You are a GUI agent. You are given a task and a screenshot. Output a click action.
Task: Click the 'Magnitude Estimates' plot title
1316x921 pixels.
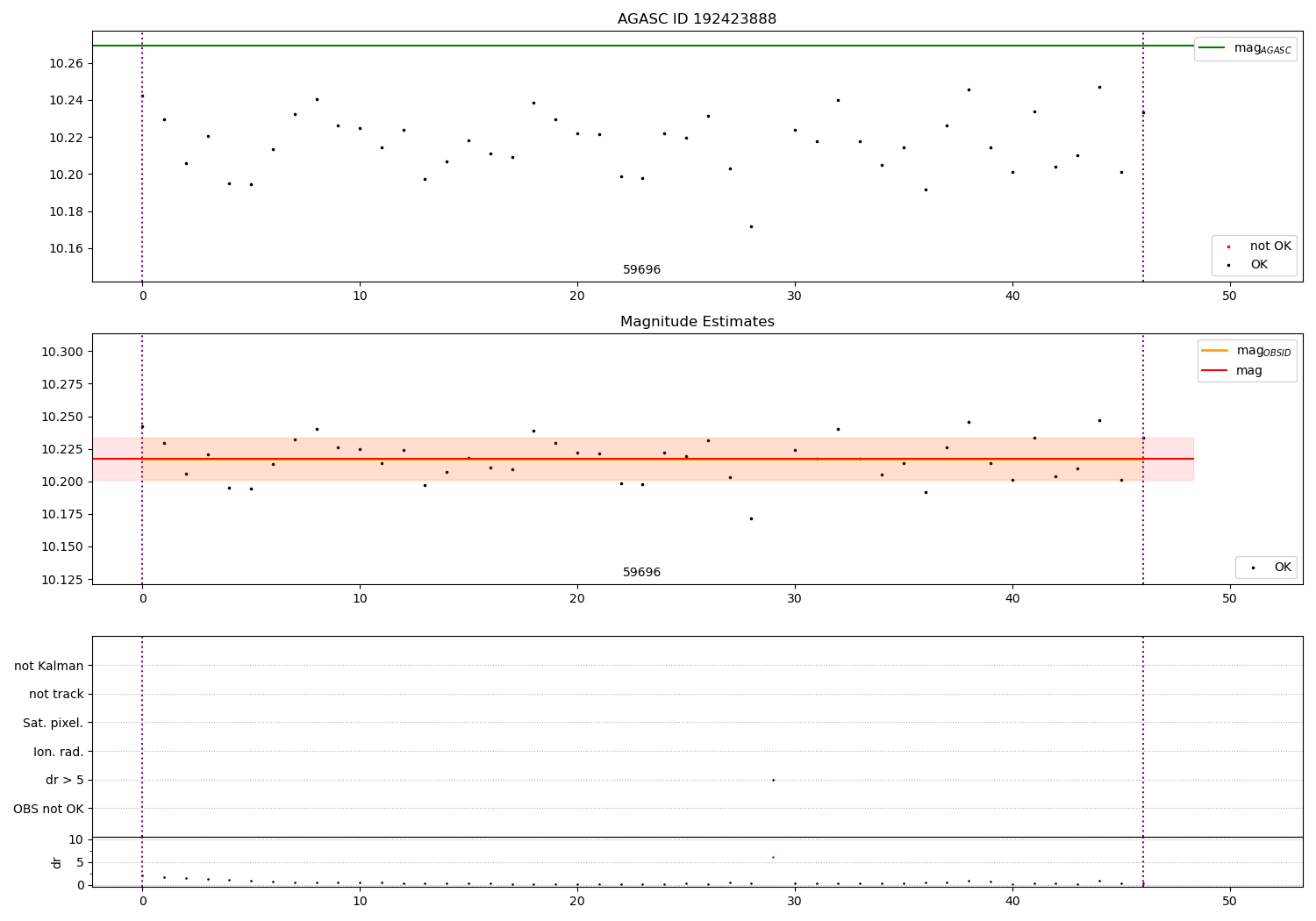(x=697, y=321)
